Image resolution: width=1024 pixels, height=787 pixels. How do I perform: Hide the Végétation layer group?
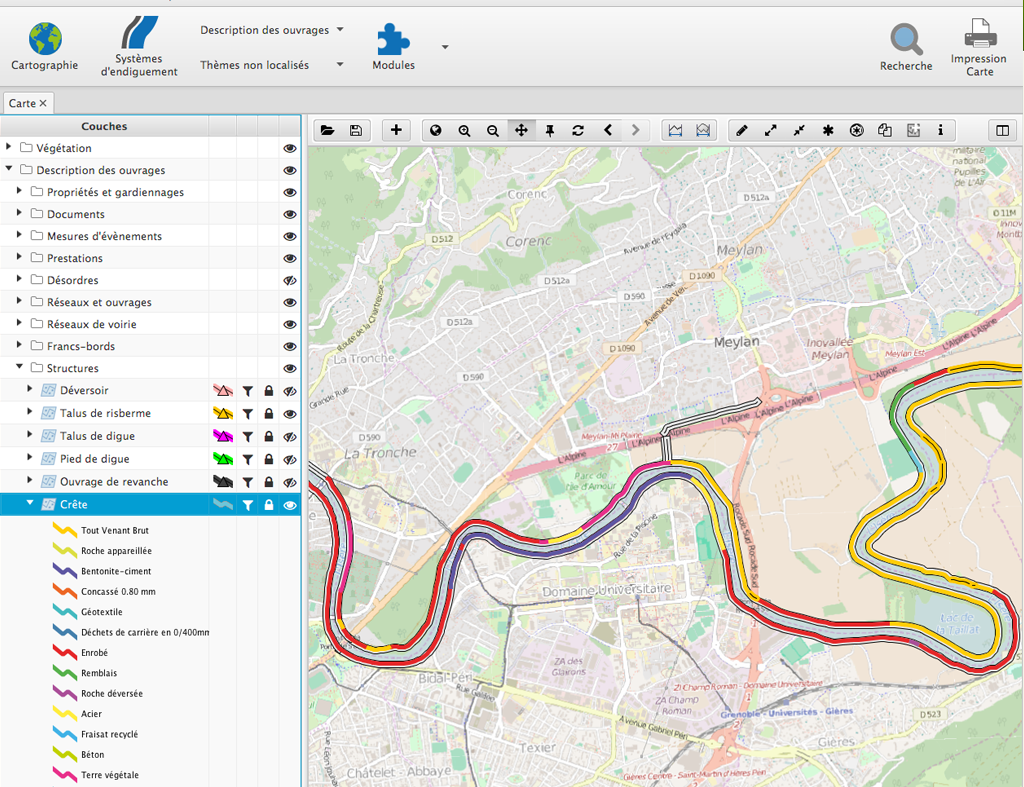coord(290,148)
